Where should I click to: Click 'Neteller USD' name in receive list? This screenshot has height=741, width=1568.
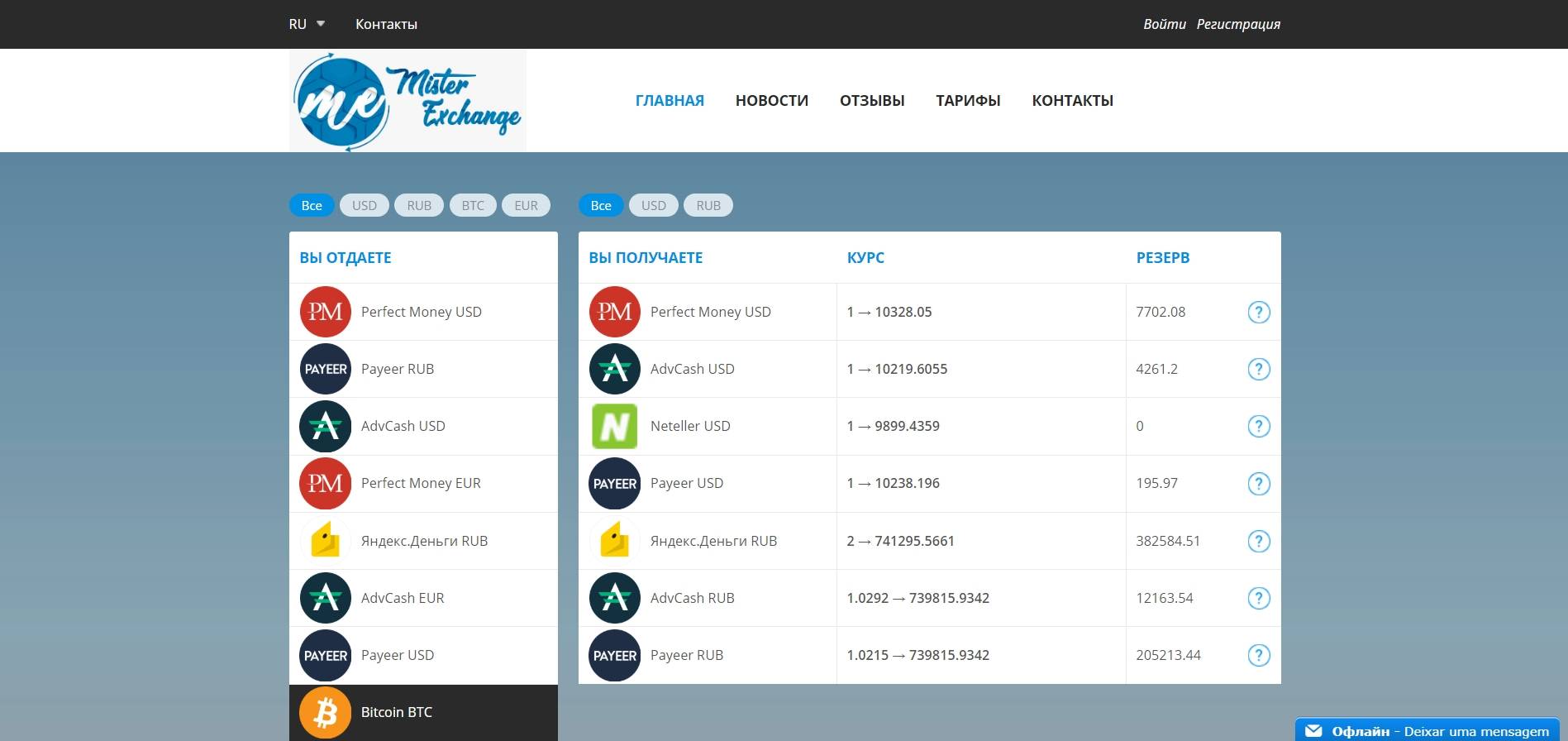point(690,426)
